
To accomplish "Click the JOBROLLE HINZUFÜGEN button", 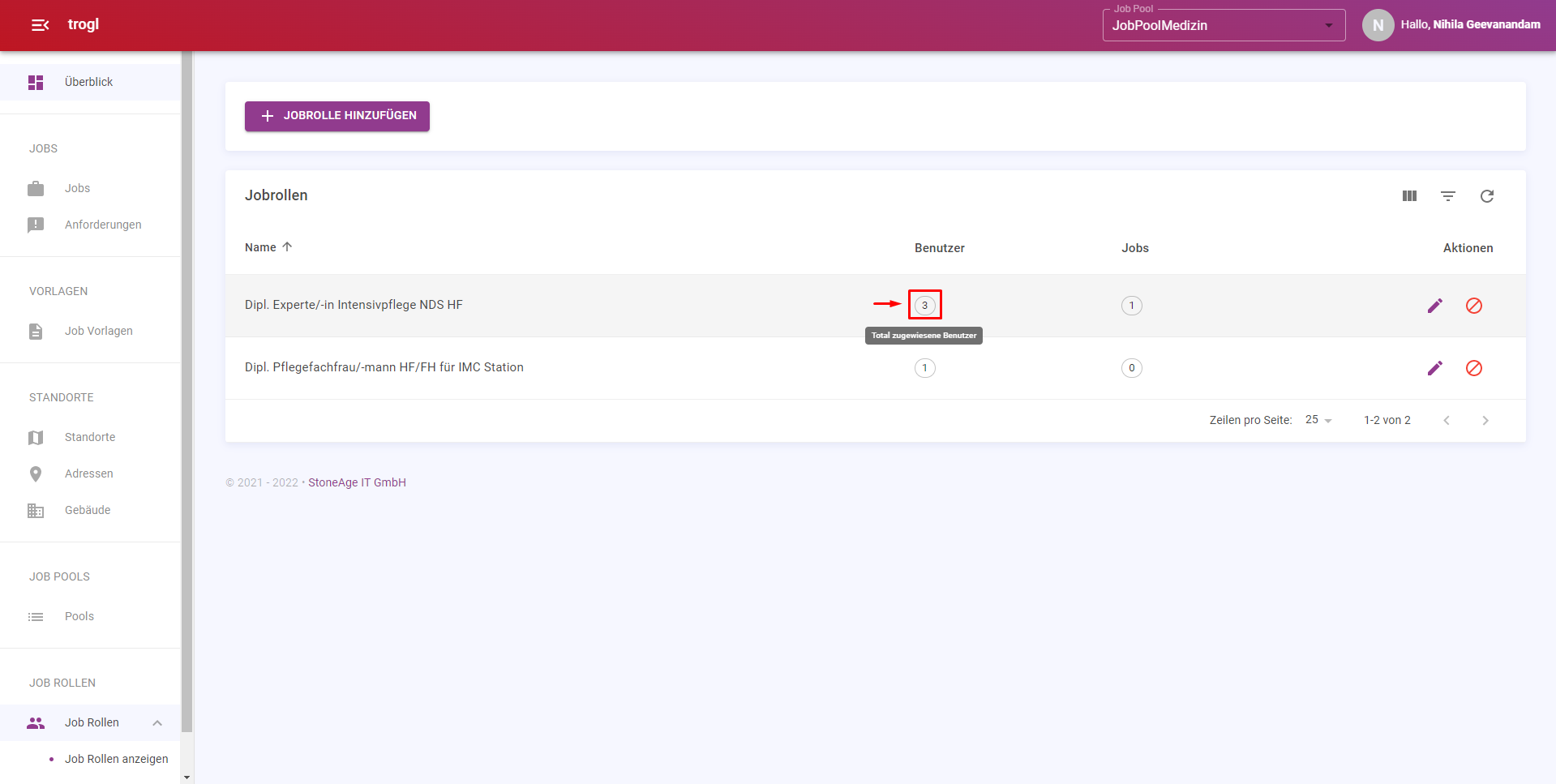I will 337,116.
